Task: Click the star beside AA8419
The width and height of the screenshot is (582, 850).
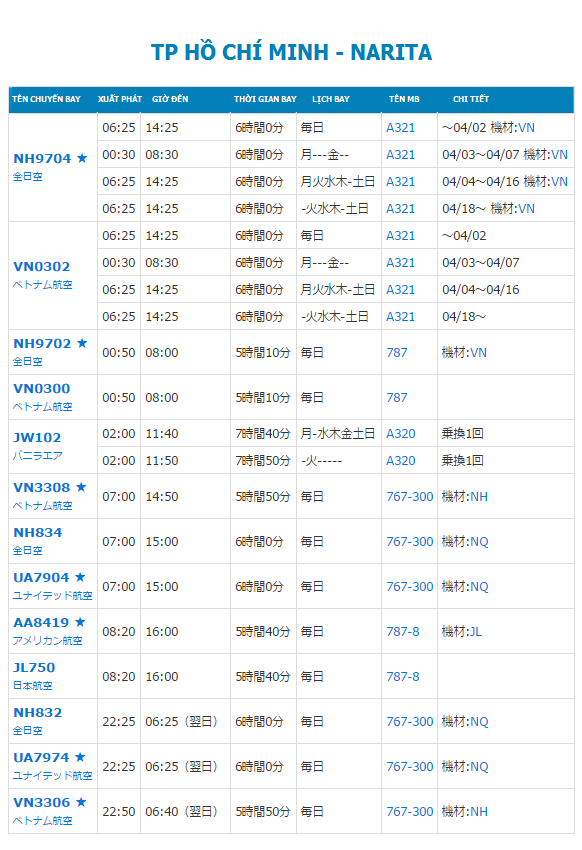Action: coord(80,622)
